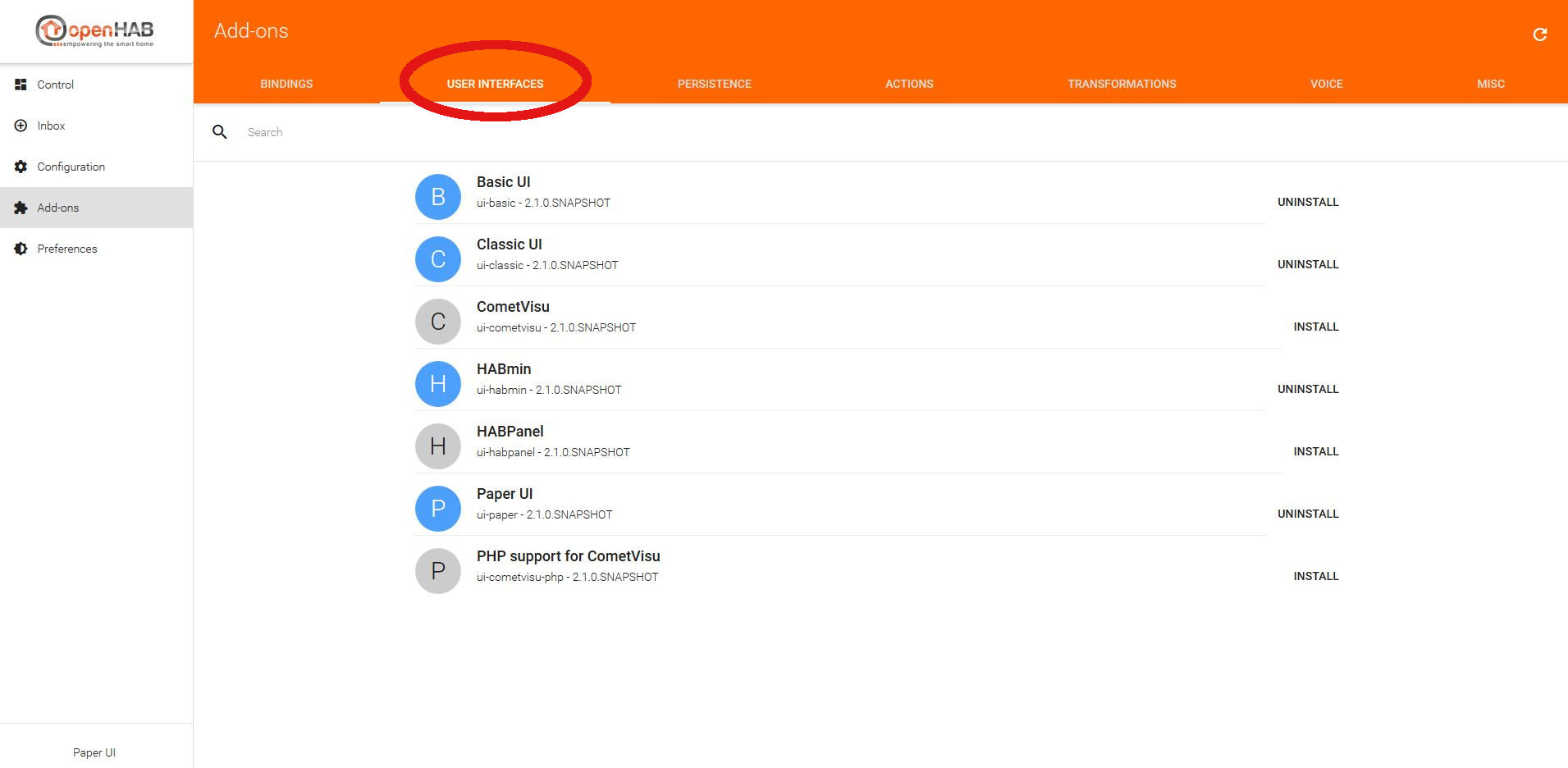The width and height of the screenshot is (1568, 768).
Task: Click the Add-ons page heading
Action: click(x=251, y=31)
